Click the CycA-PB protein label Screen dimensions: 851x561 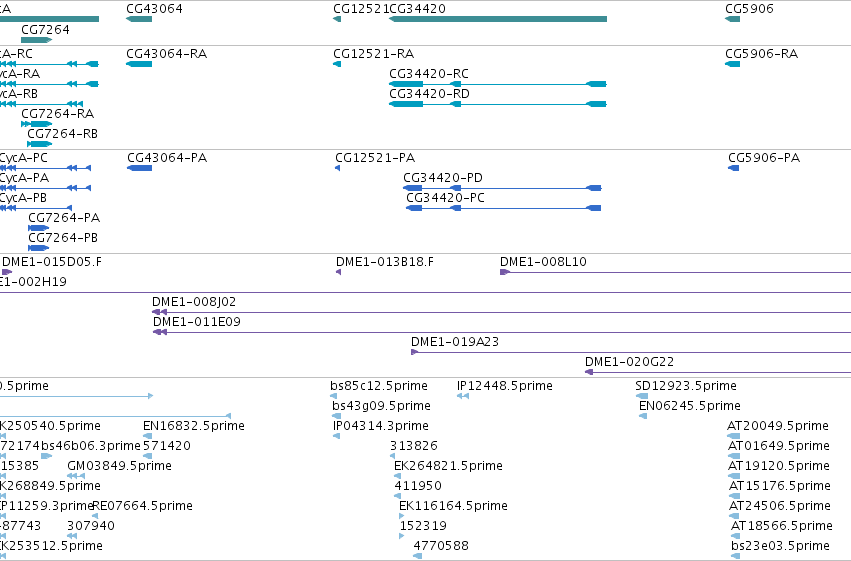pyautogui.click(x=23, y=198)
